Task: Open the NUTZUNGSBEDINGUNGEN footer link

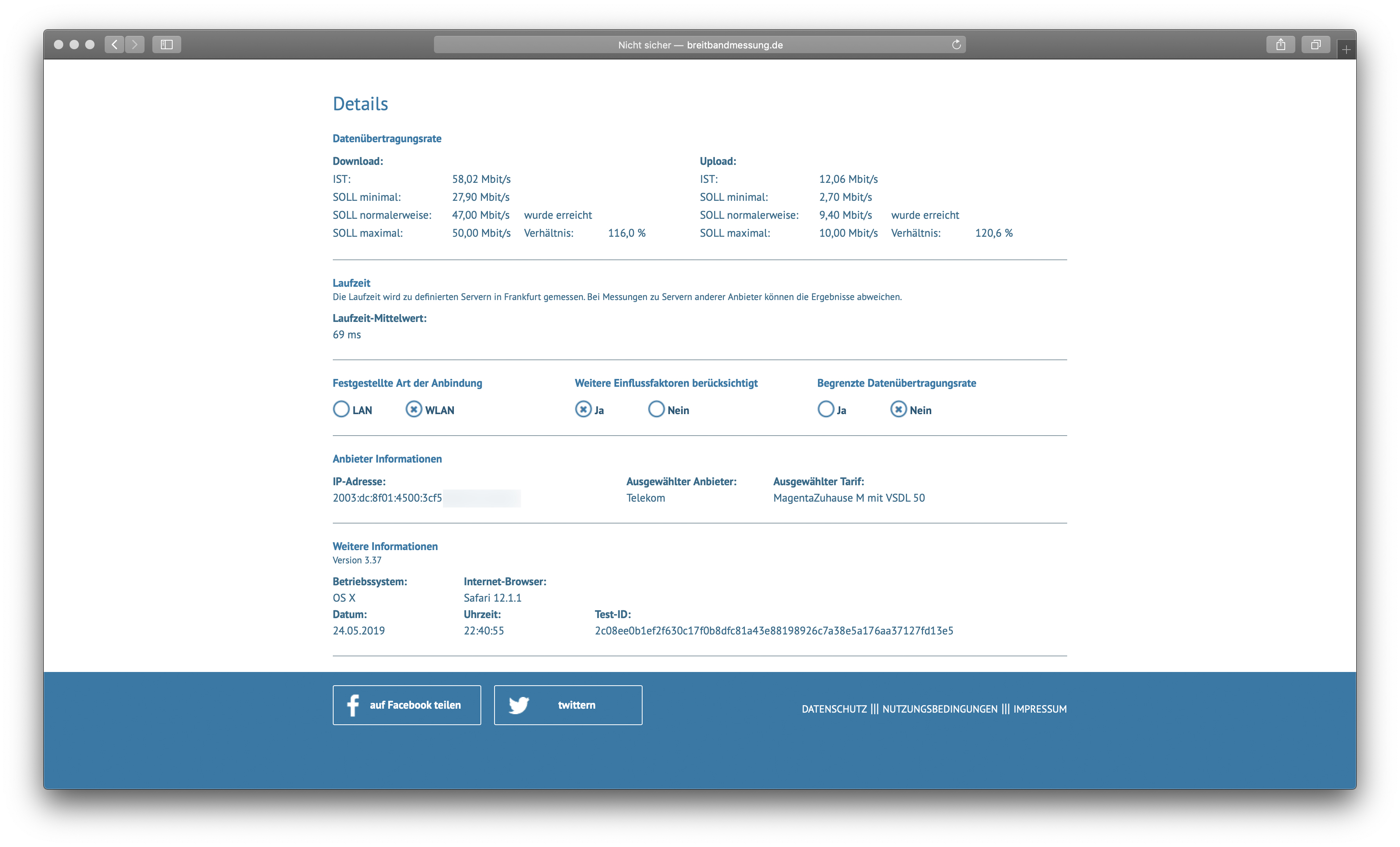Action: click(940, 709)
